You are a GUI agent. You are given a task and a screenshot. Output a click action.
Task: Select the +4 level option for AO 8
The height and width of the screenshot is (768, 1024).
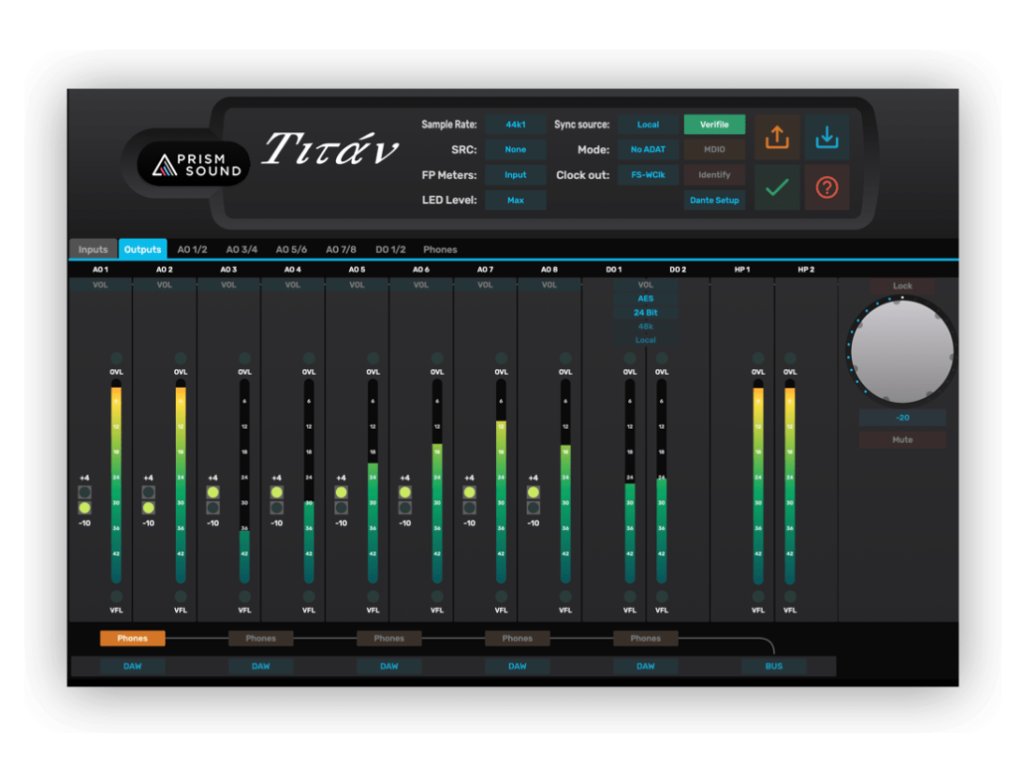pos(534,492)
